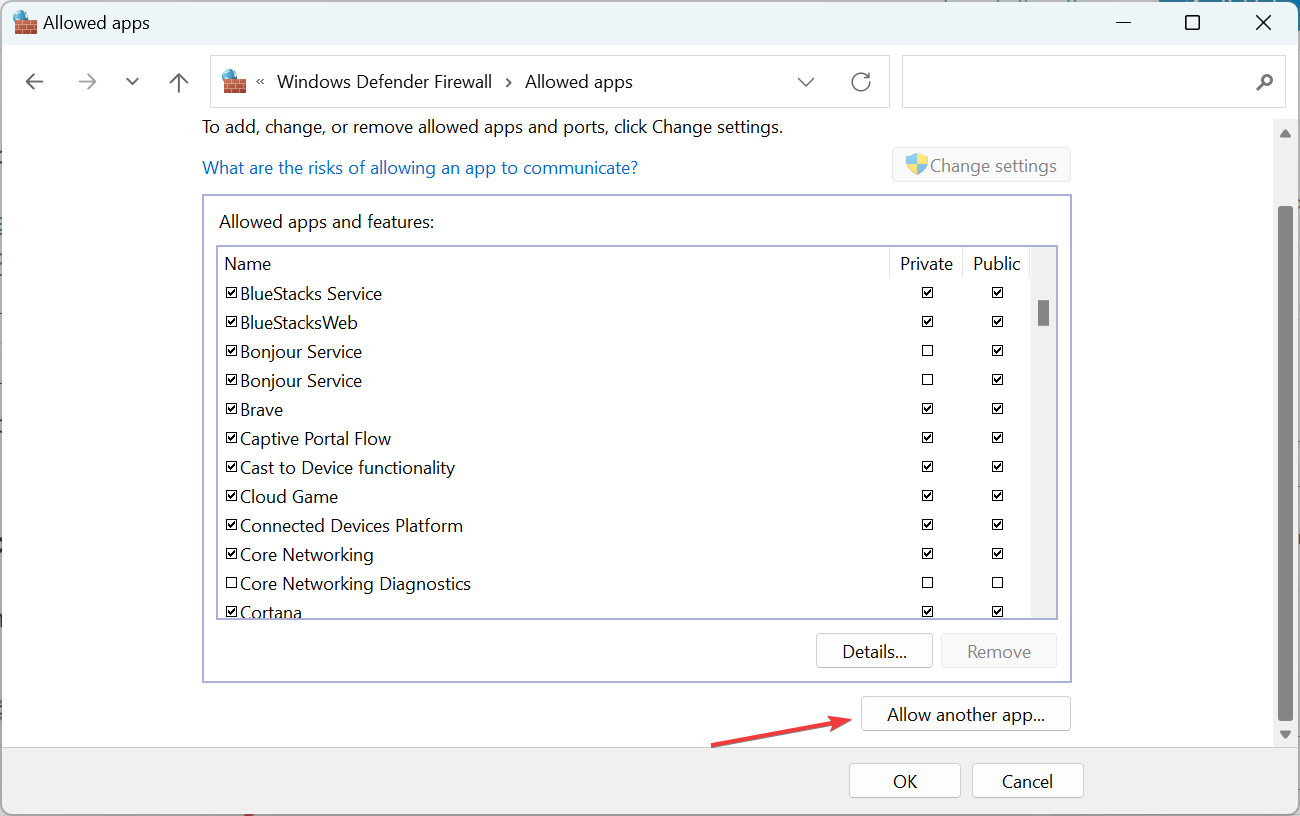Open risks of allowing an app link

pyautogui.click(x=420, y=167)
